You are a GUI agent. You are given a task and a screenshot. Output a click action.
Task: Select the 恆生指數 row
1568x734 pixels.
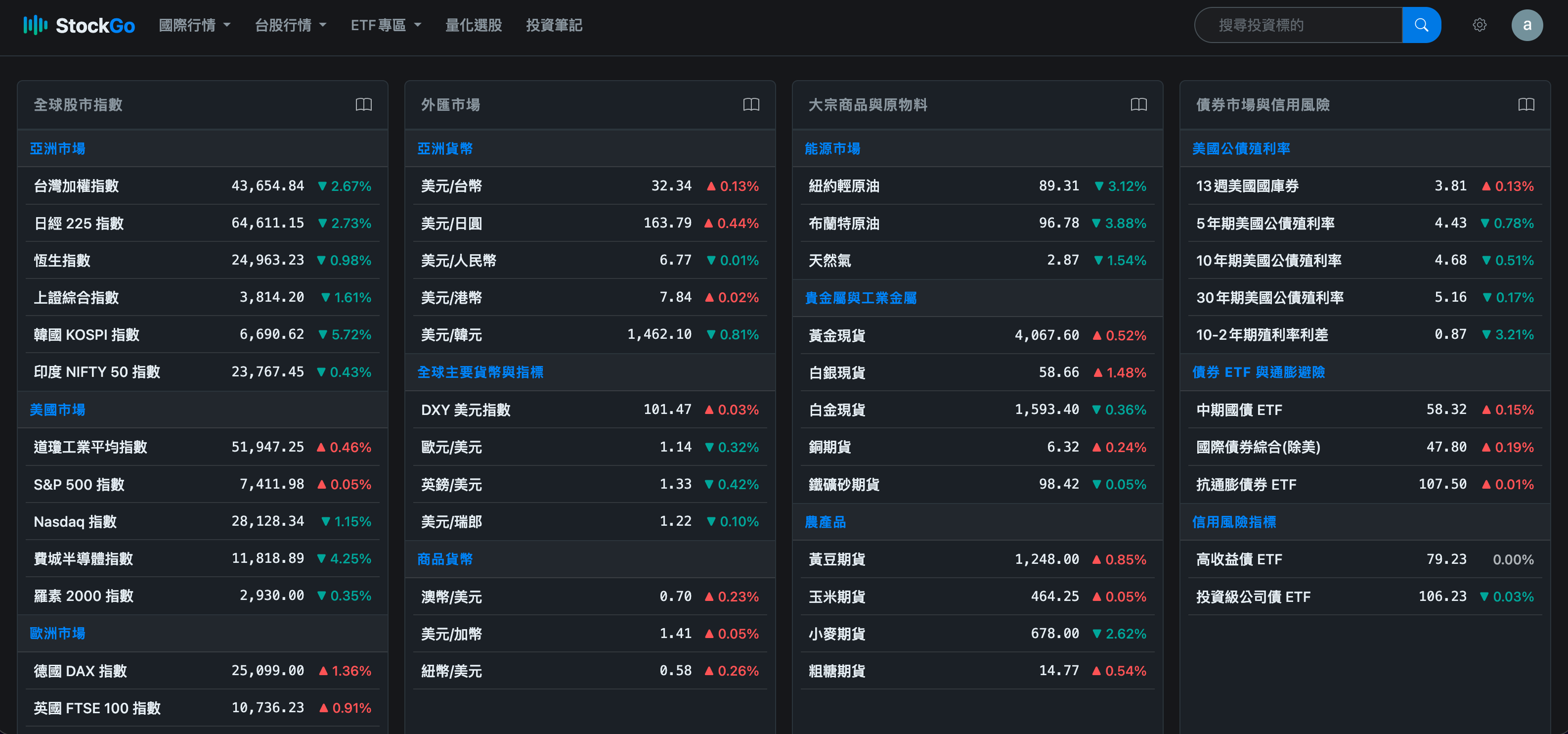click(203, 260)
